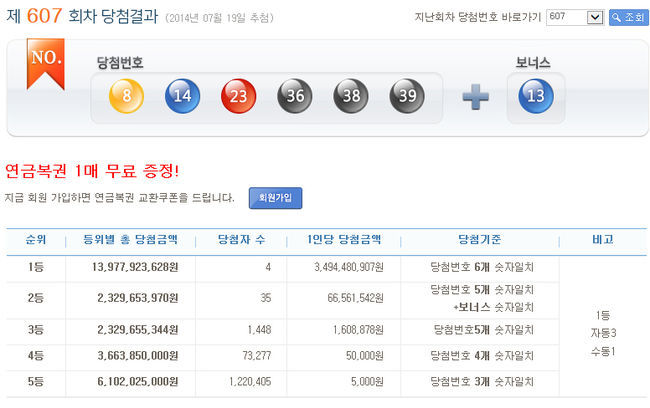Click the plus sign before bonus ball
650x408 pixels.
click(x=476, y=98)
